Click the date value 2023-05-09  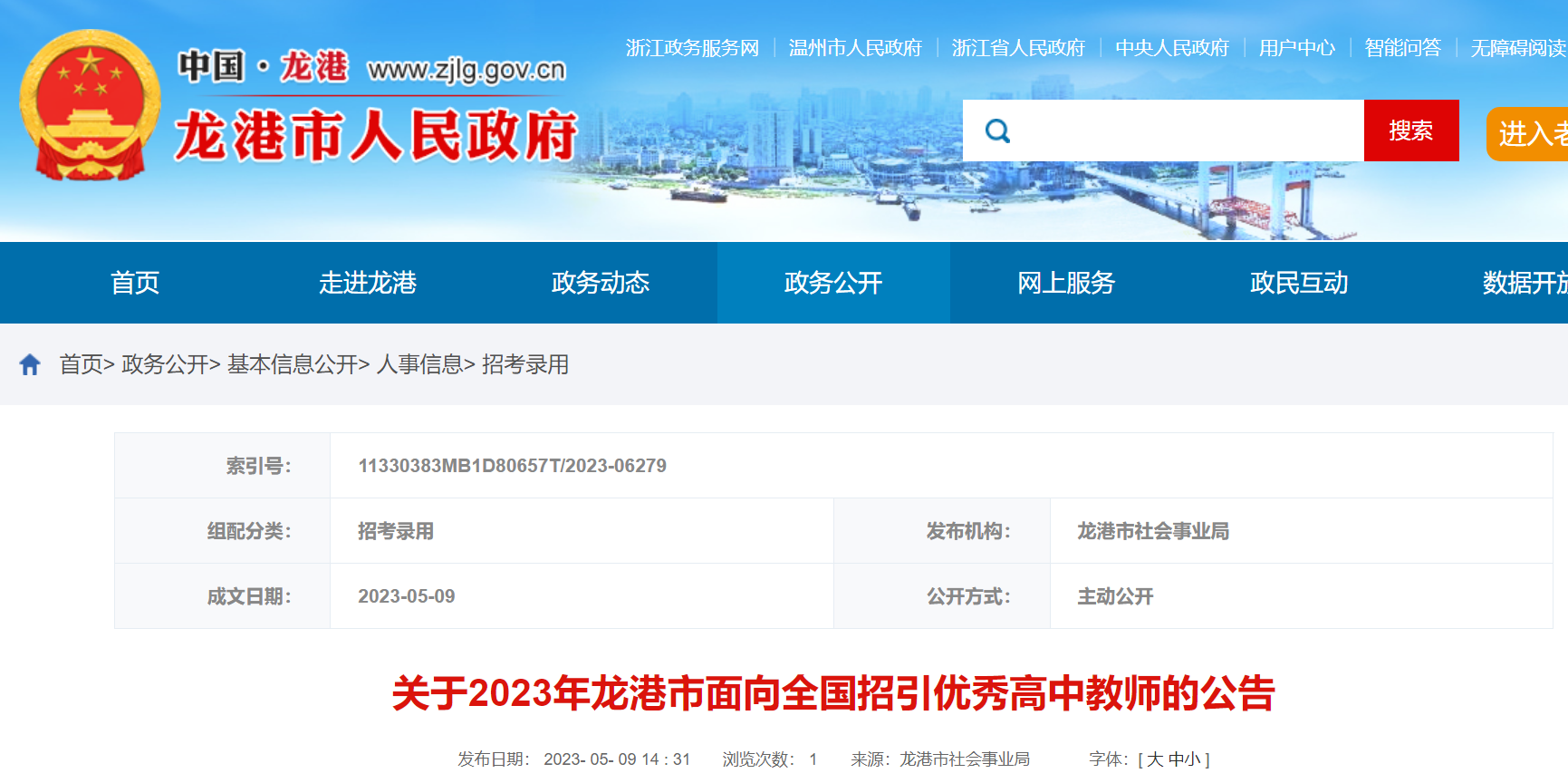(407, 596)
